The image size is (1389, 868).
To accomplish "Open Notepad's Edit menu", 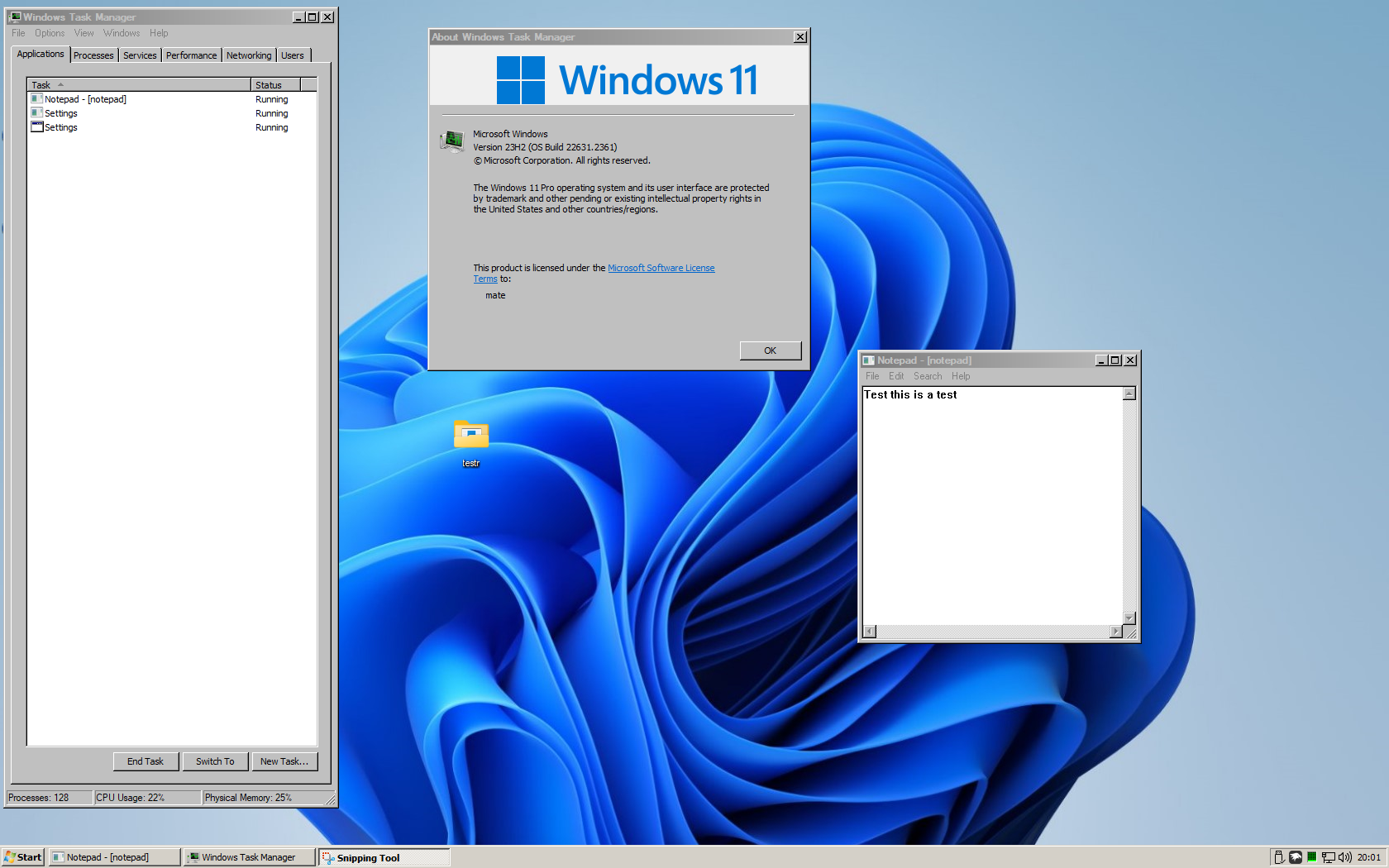I will tap(896, 376).
